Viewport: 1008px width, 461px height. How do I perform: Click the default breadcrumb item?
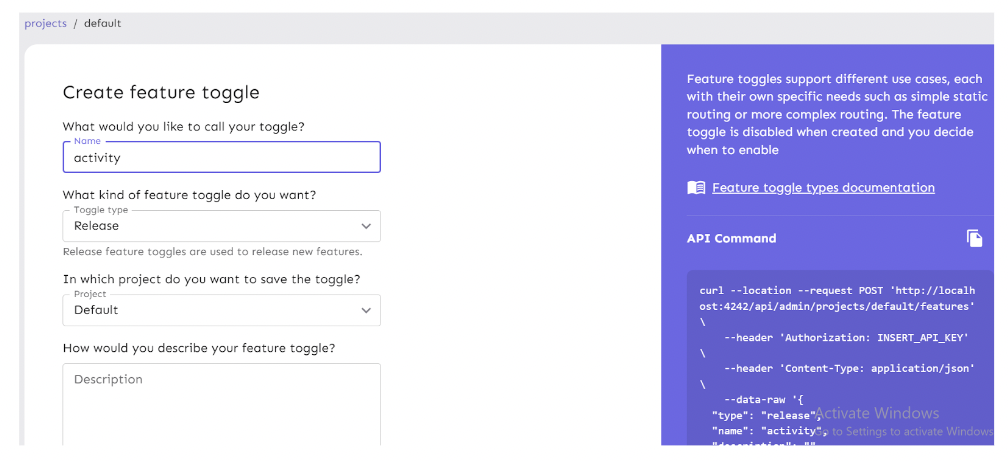pos(102,23)
